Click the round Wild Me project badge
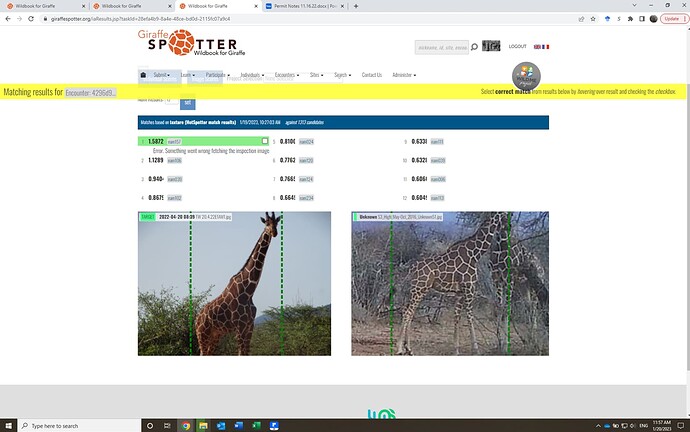This screenshot has height=432, width=690. tap(526, 76)
